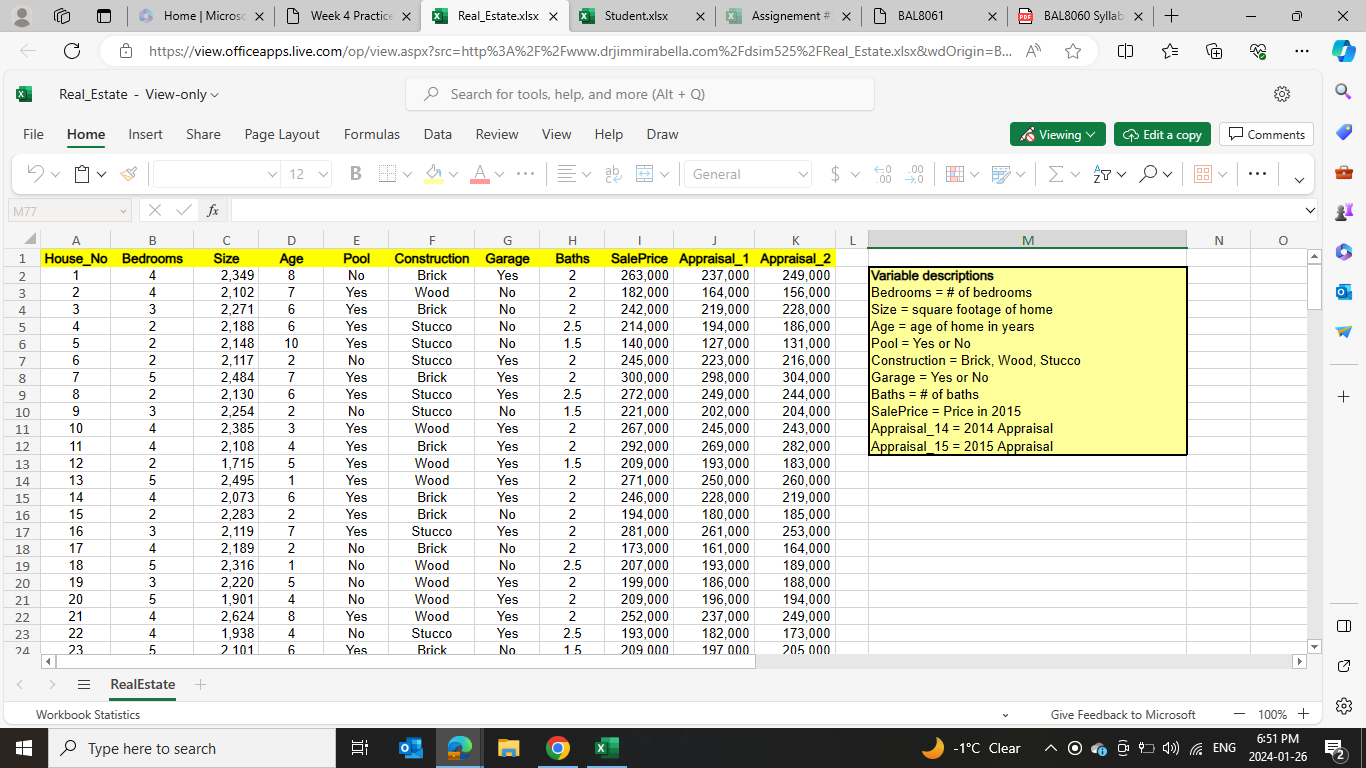1366x768 pixels.
Task: Open the Comments panel
Action: click(x=1266, y=133)
